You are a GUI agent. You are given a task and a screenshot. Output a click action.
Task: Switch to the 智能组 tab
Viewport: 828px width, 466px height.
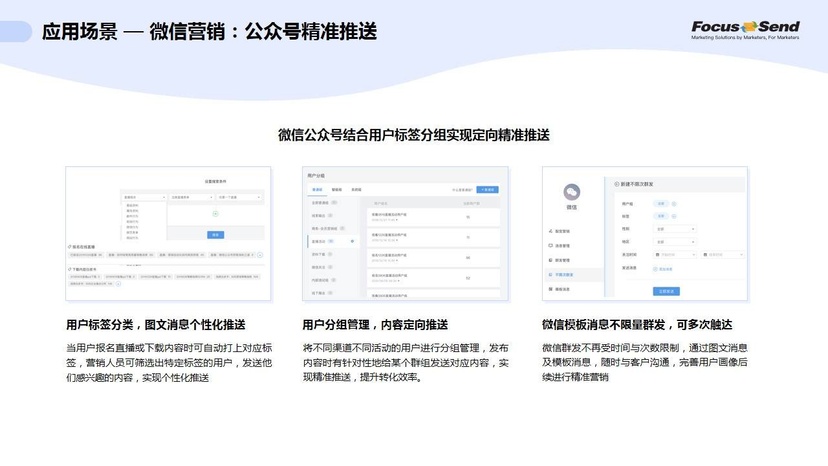pos(337,190)
